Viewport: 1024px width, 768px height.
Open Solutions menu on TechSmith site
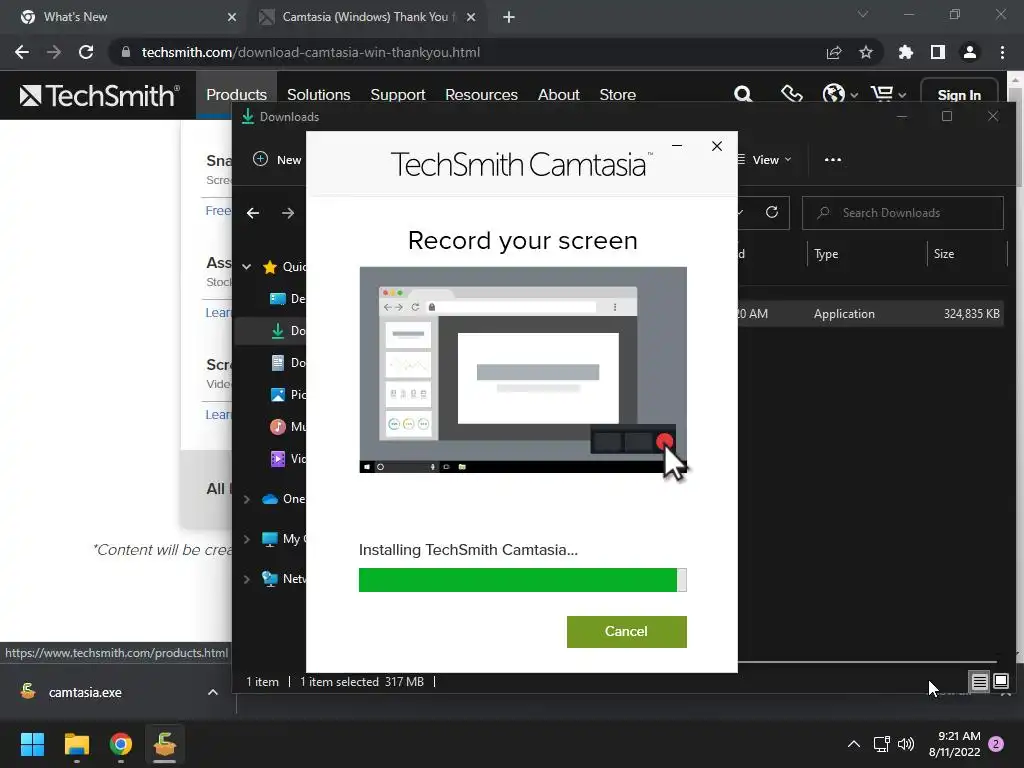point(319,95)
